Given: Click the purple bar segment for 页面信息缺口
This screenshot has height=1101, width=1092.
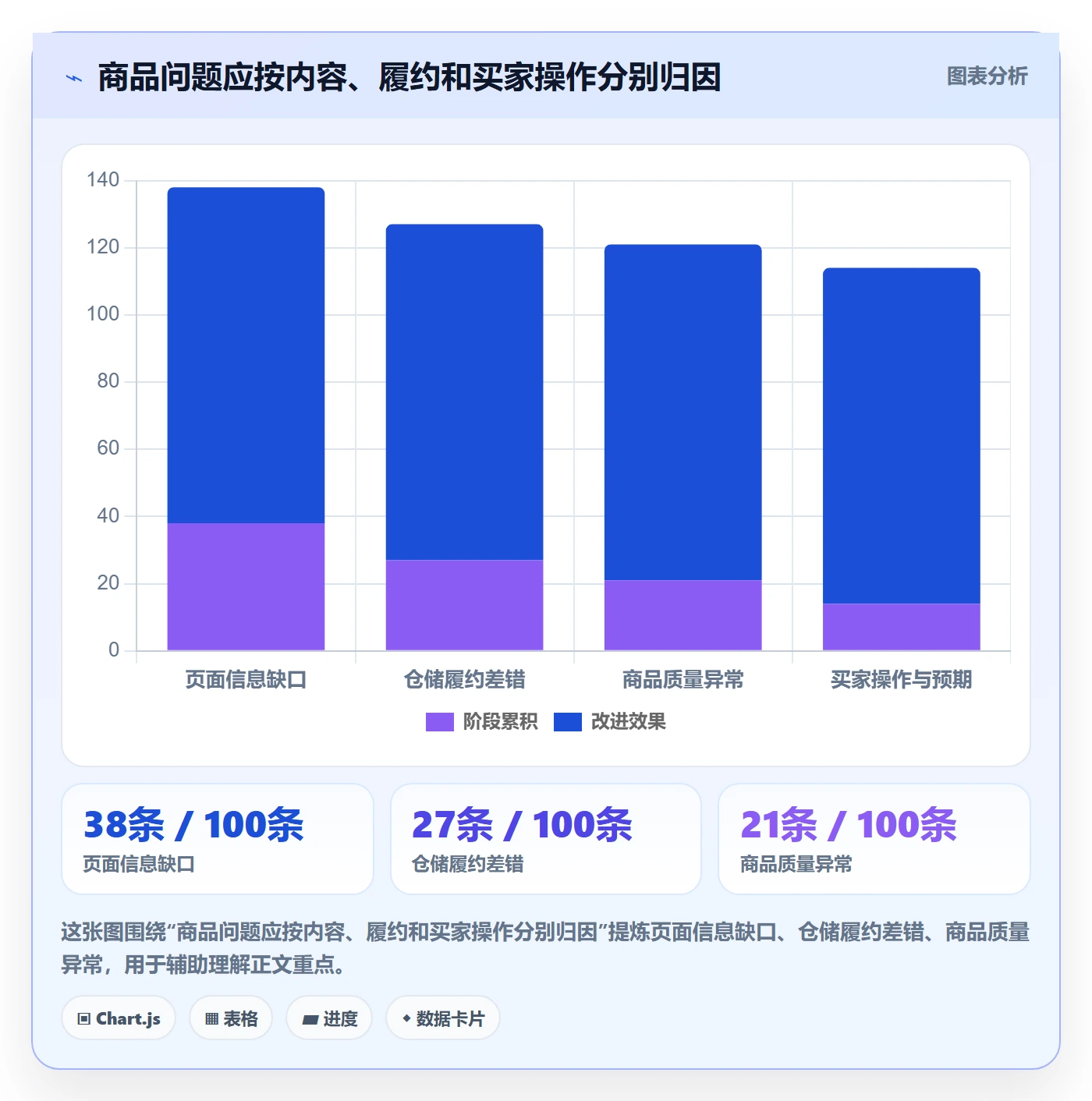Looking at the screenshot, I should 246,586.
